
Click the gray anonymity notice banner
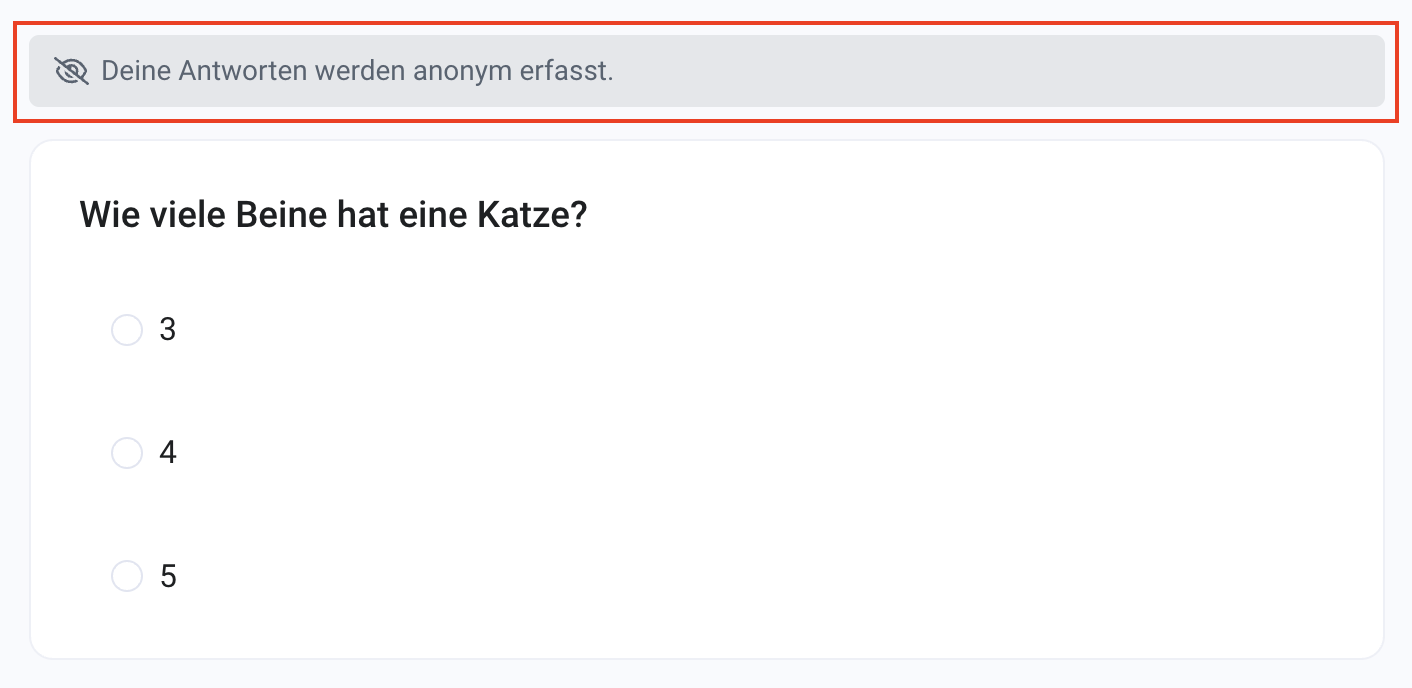click(706, 71)
